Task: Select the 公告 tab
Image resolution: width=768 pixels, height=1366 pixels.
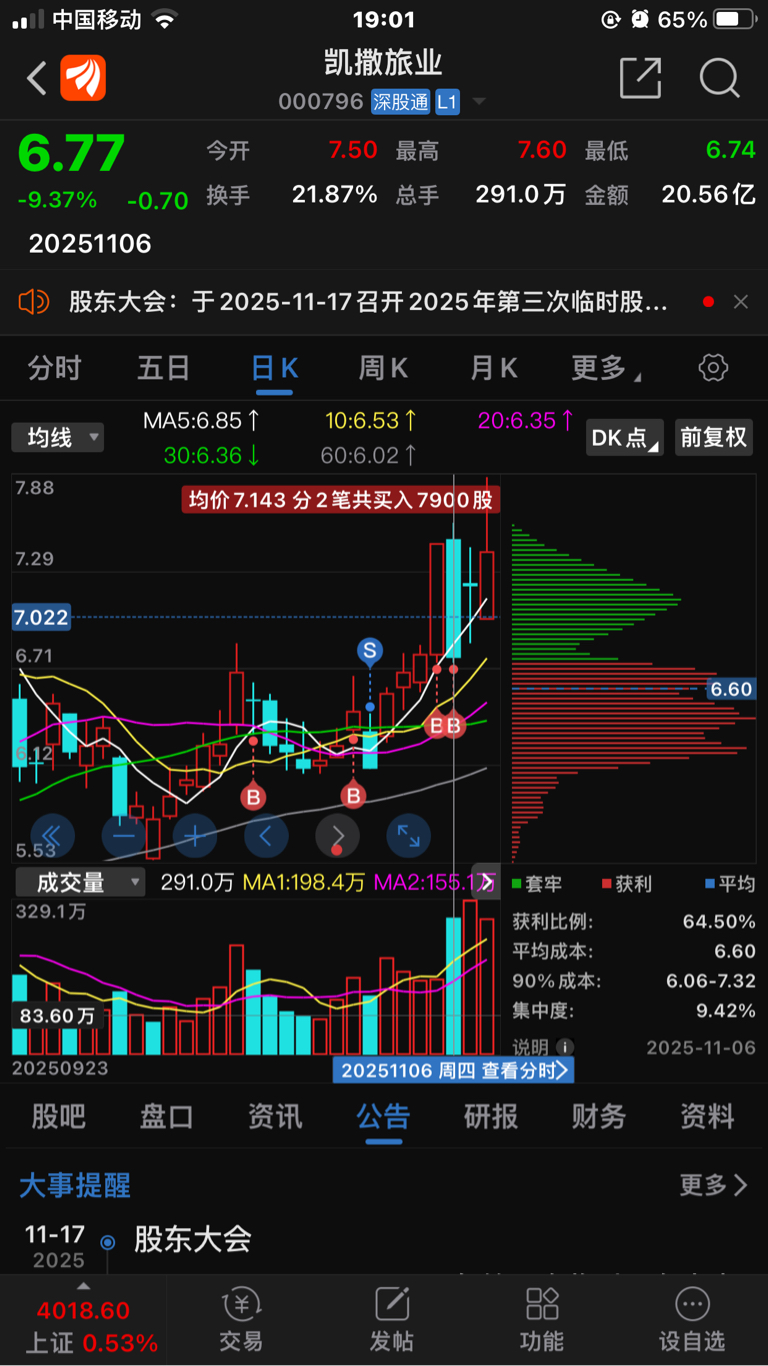Action: 383,1116
